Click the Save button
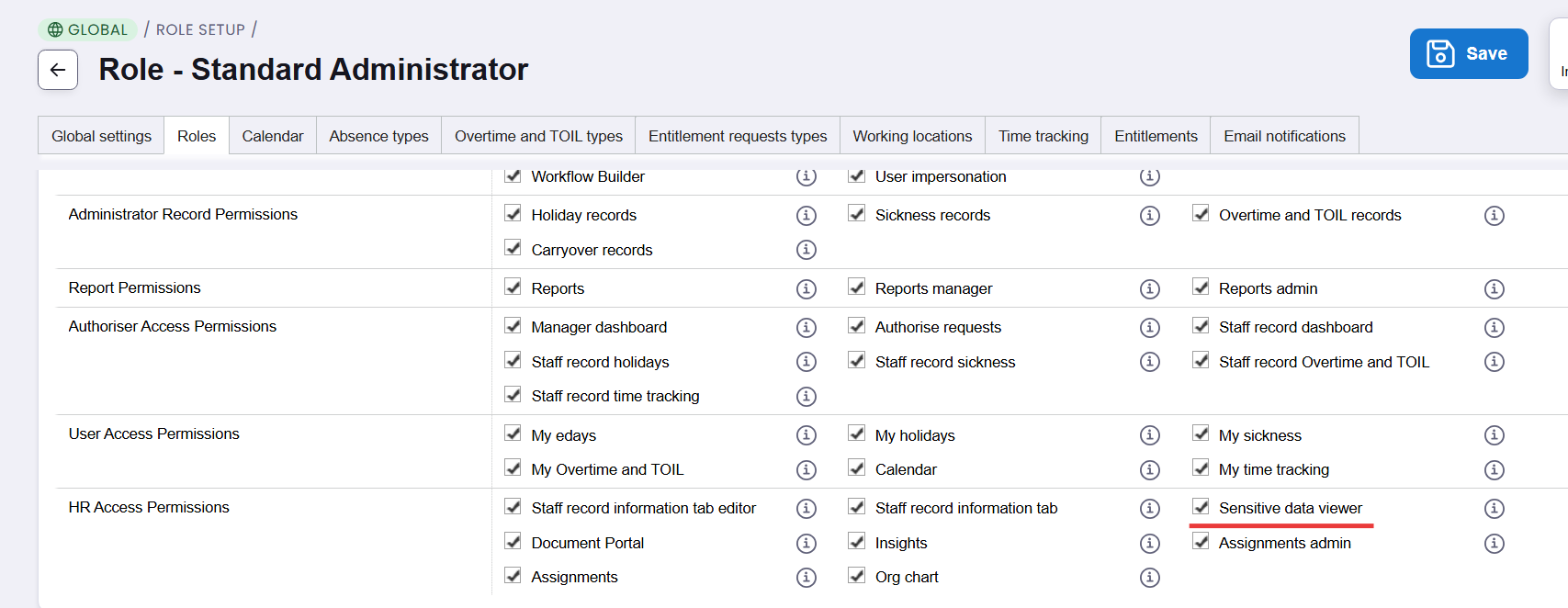The height and width of the screenshot is (608, 1568). (1469, 54)
